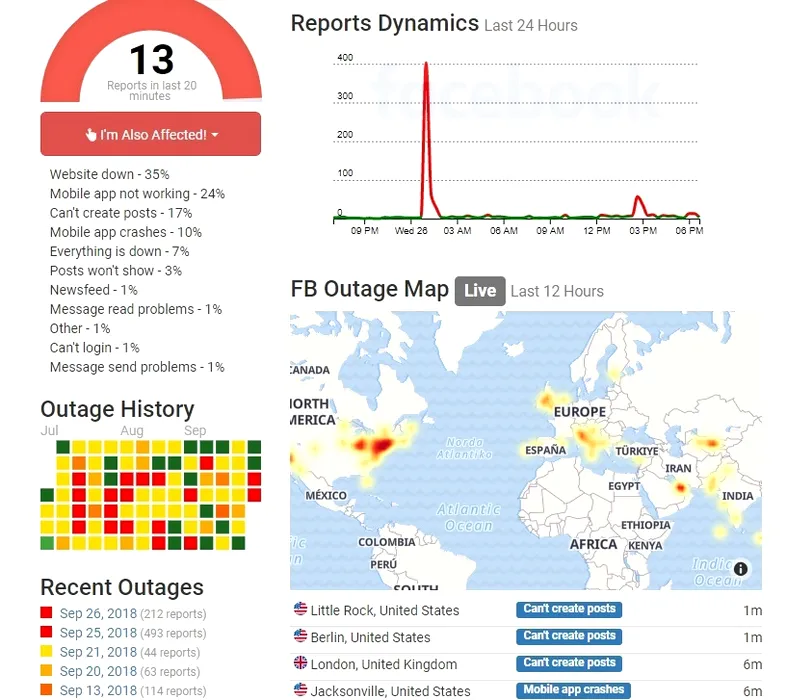
Task: Open the caret dropdown on I'm Also Affected
Action: click(x=215, y=135)
